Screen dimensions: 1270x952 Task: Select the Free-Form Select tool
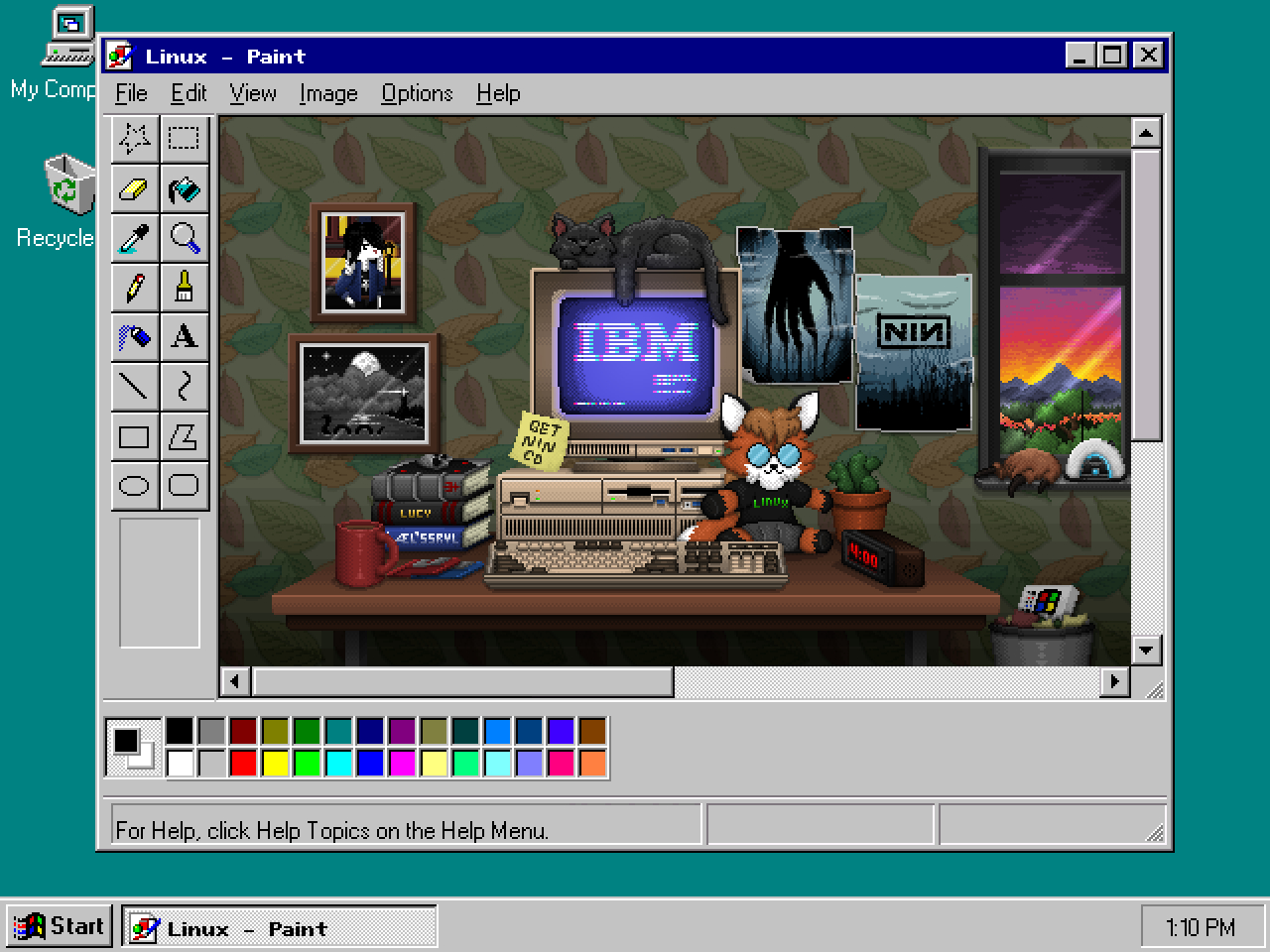coord(134,139)
